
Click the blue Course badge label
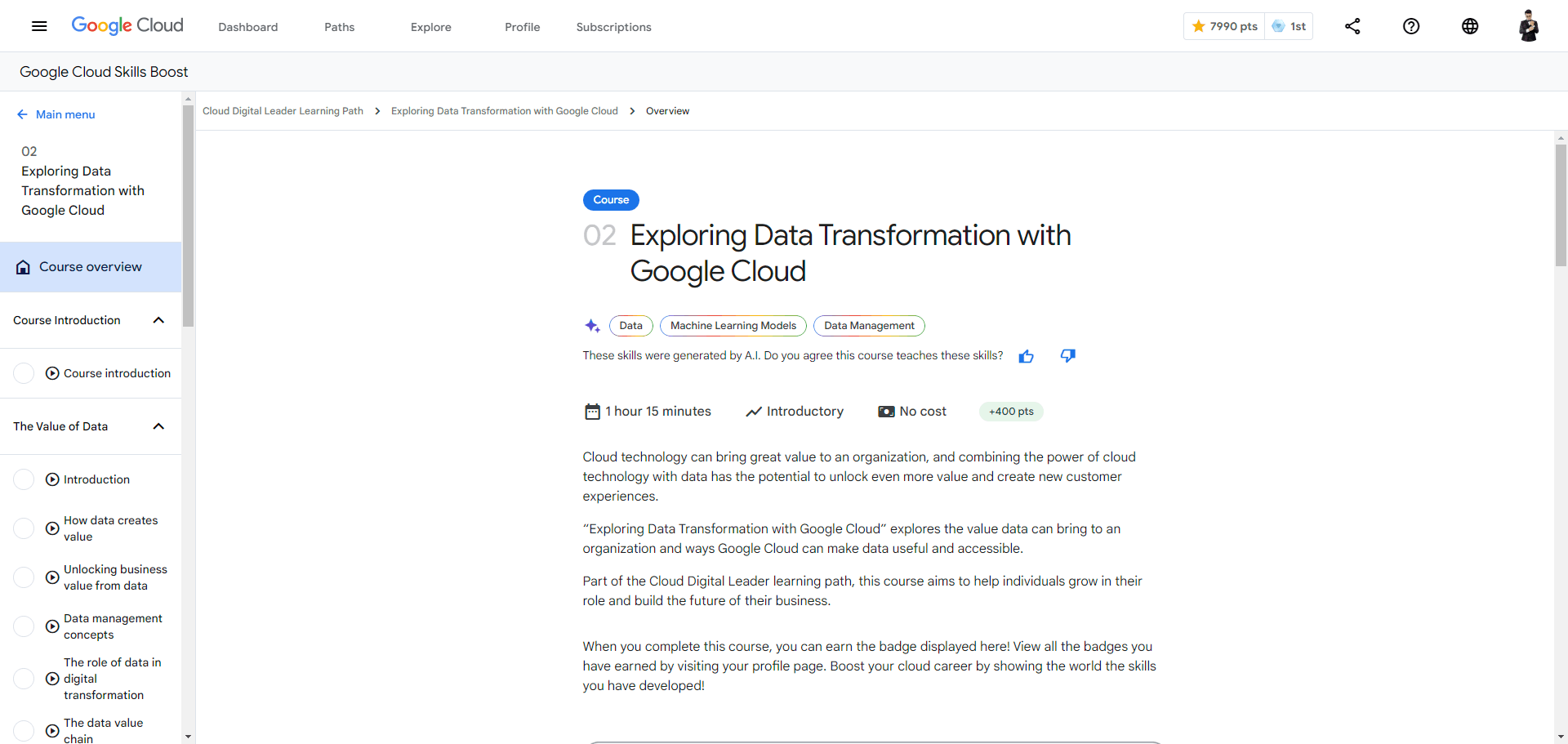611,200
